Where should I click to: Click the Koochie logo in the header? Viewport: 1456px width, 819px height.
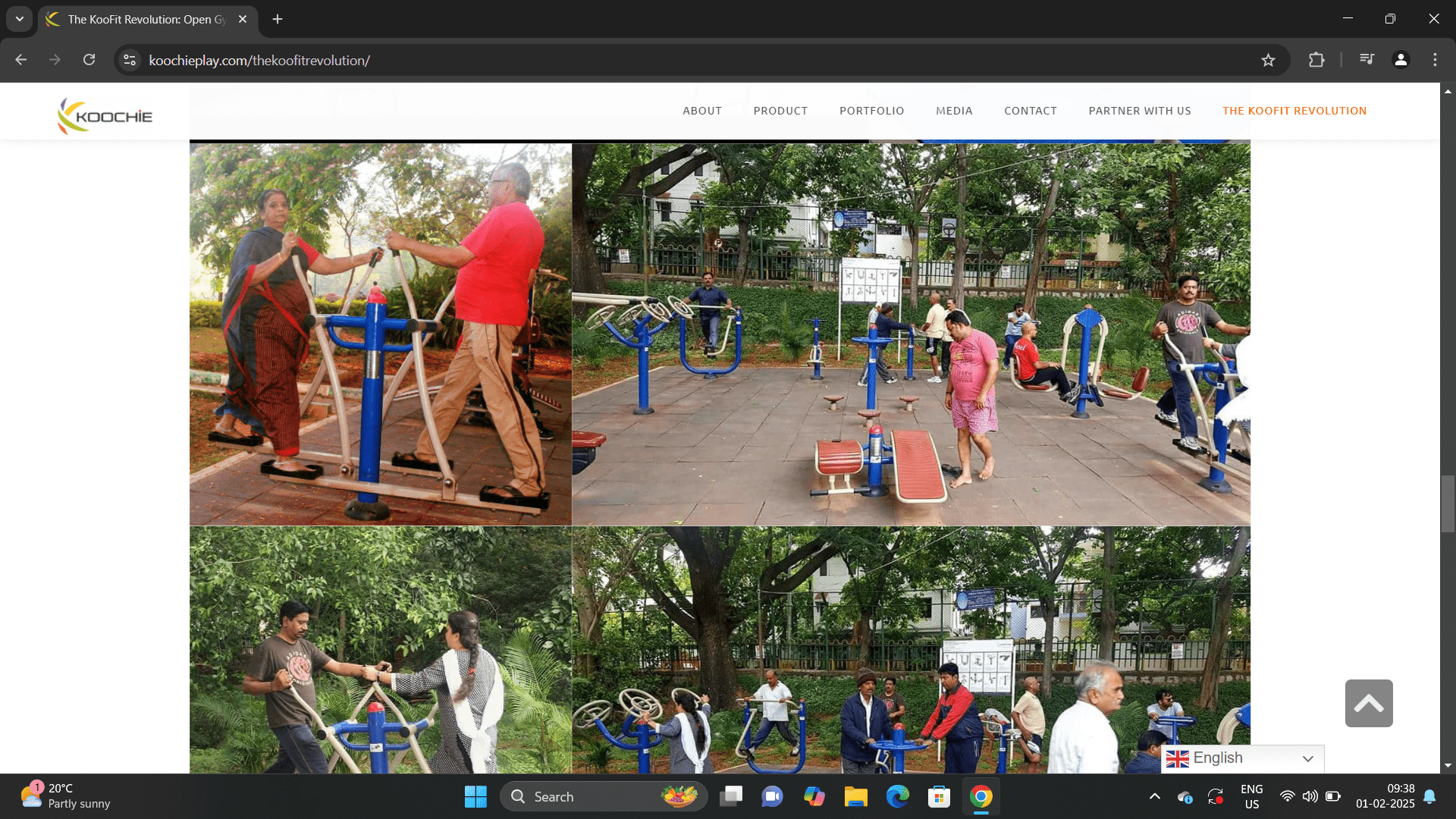click(x=105, y=115)
